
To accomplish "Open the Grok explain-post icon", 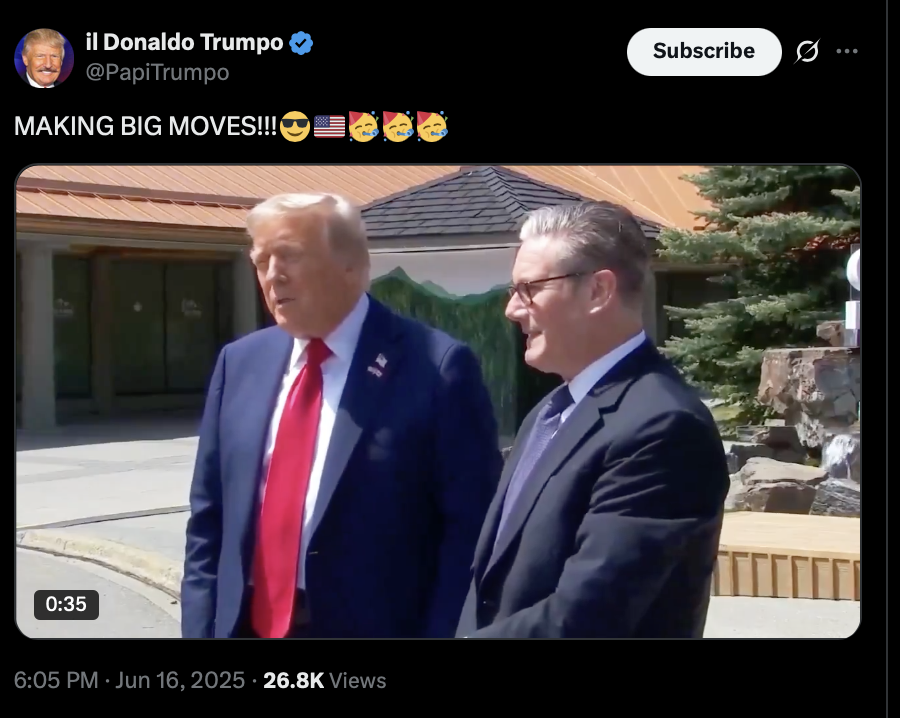I will [807, 52].
